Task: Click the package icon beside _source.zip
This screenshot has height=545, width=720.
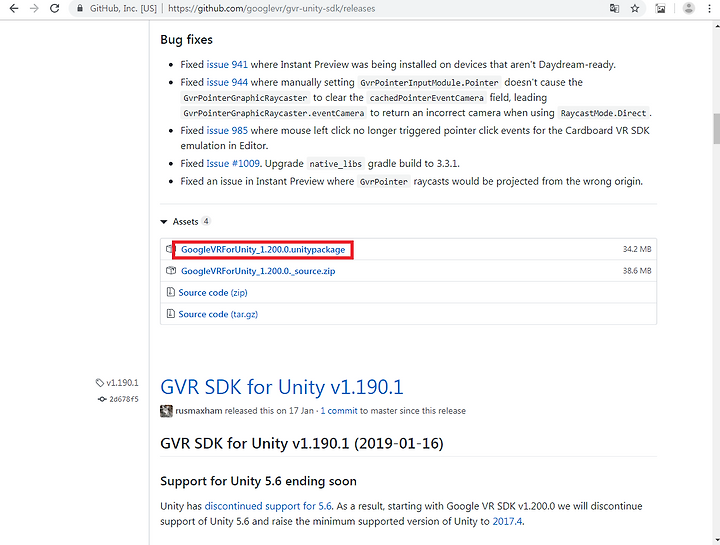Action: 171,270
